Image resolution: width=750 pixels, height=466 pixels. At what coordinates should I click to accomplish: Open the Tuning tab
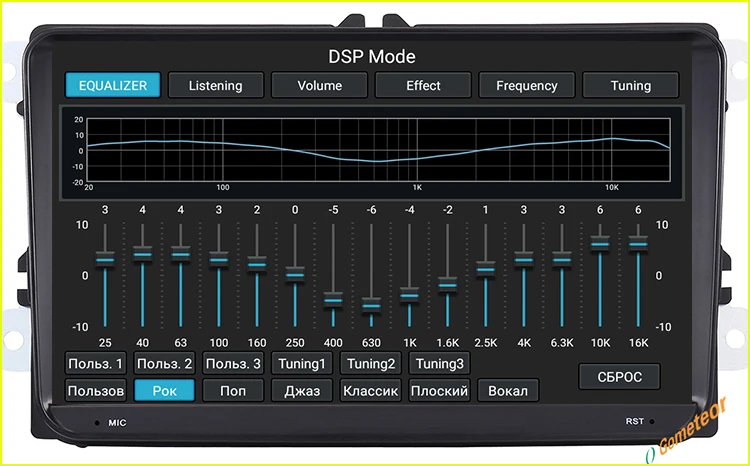tap(630, 85)
